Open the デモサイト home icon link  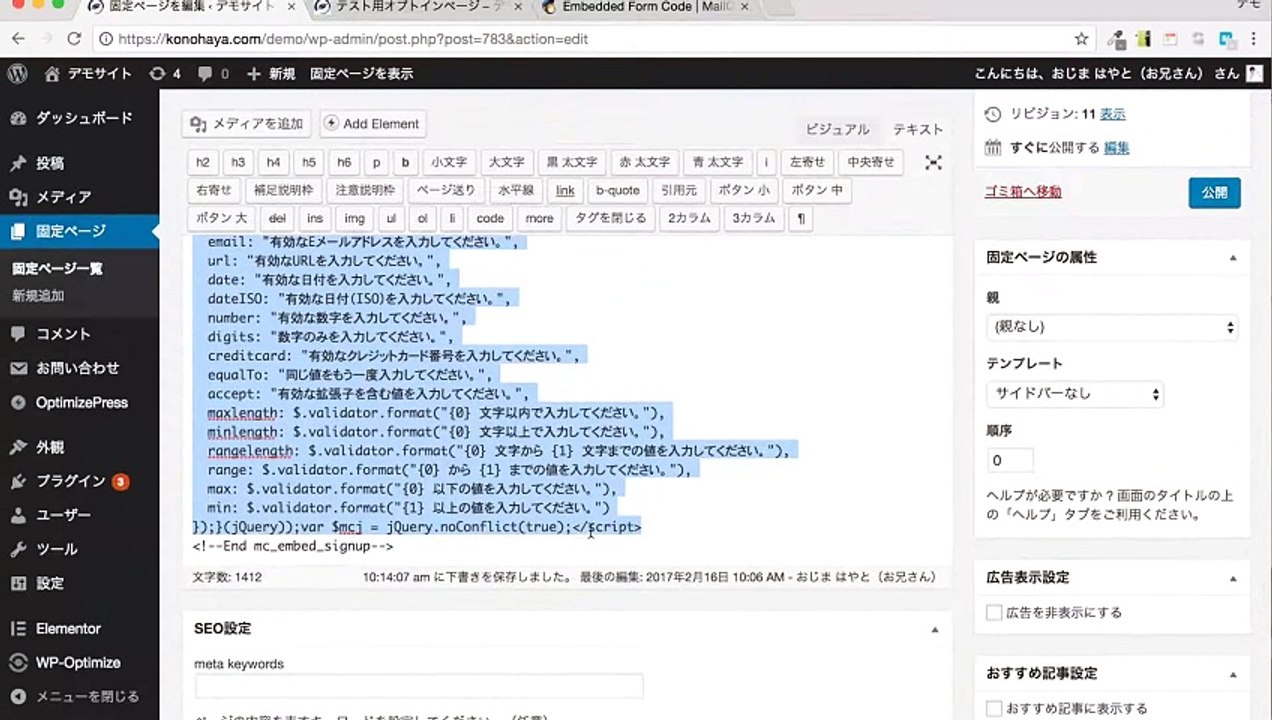coord(89,73)
